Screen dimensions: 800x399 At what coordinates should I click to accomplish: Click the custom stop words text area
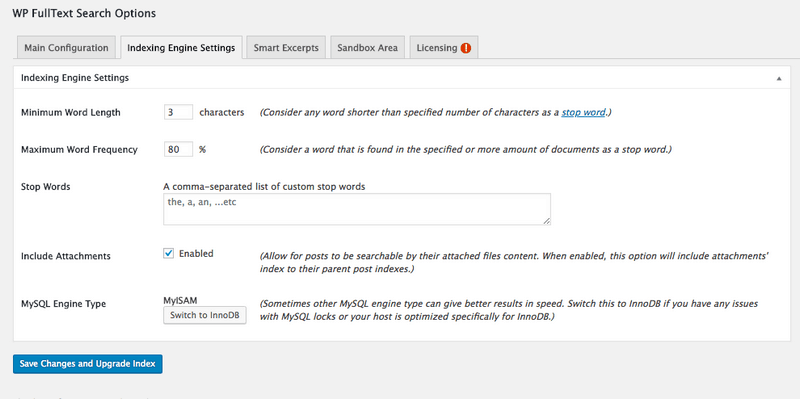(x=357, y=209)
